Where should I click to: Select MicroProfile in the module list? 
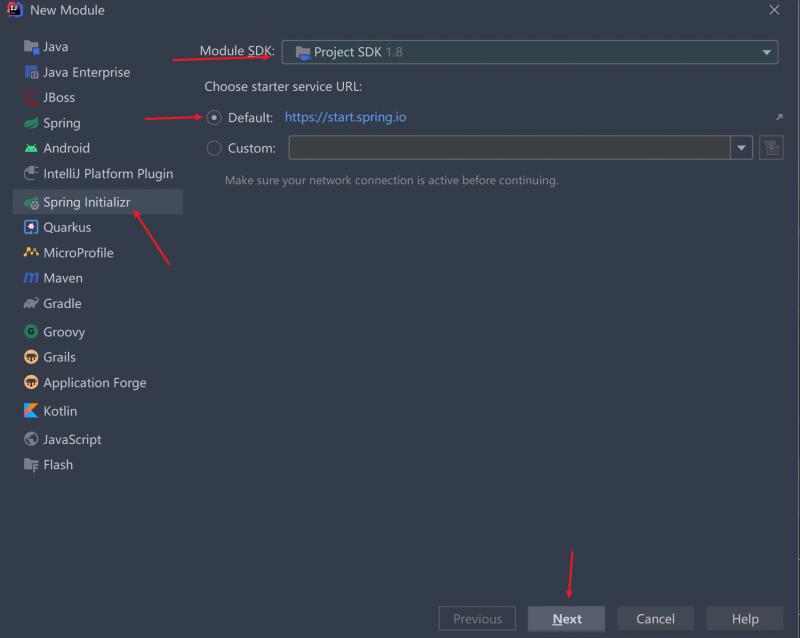click(x=78, y=253)
